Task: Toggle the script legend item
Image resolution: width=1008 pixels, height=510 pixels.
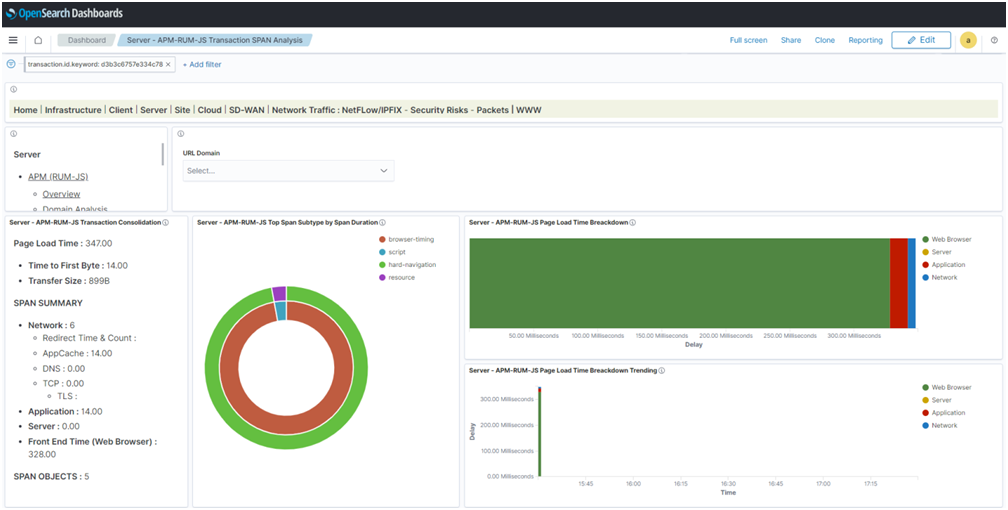Action: (392, 252)
